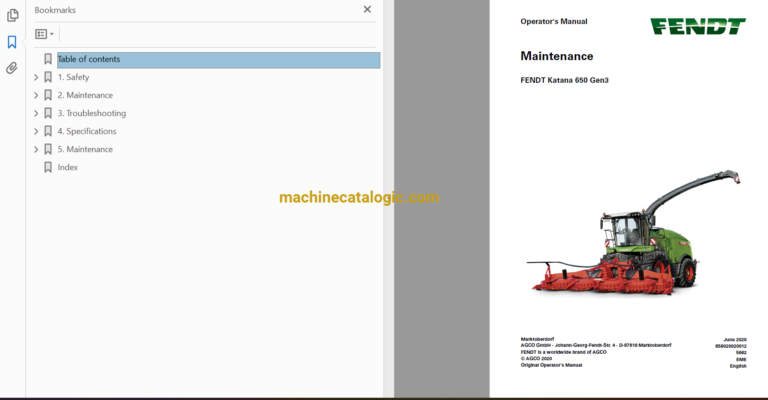Open the attachments paperclip icon
Viewport: 768px width, 400px height.
click(12, 68)
